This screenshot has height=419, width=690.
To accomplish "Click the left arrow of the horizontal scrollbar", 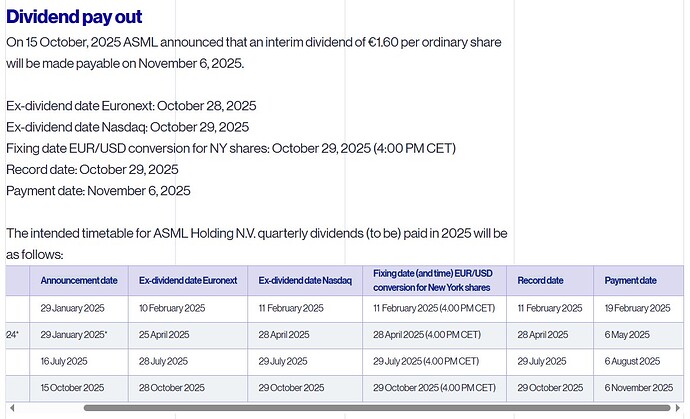I will [10, 408].
